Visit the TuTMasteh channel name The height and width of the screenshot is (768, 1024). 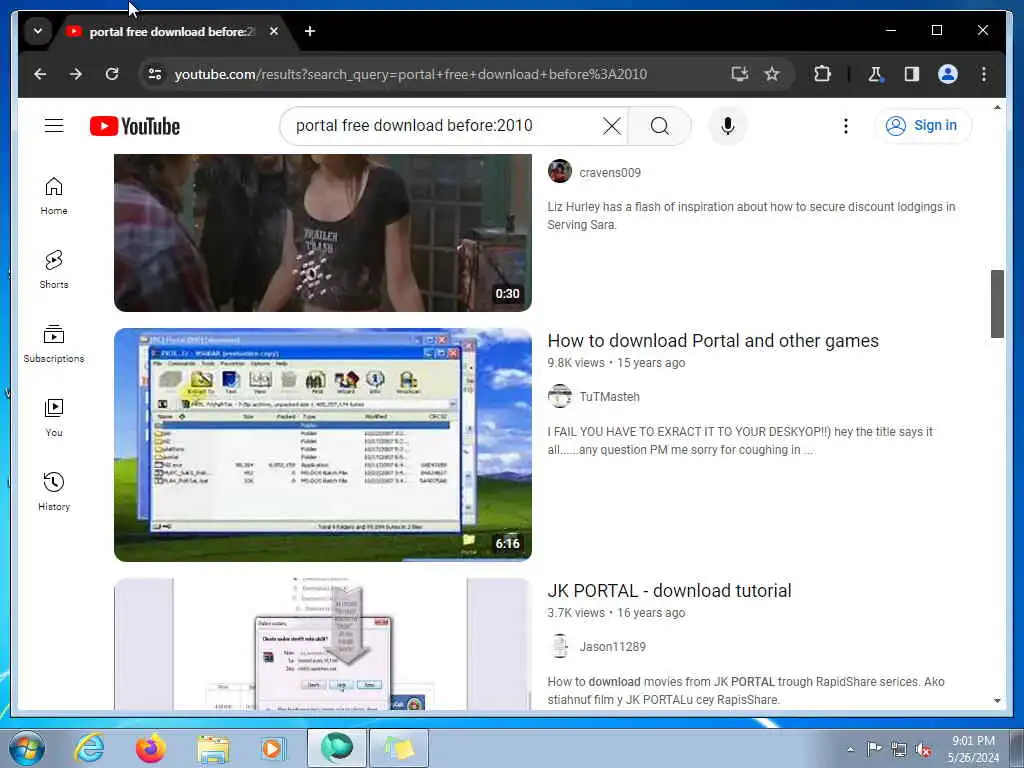[x=609, y=396]
